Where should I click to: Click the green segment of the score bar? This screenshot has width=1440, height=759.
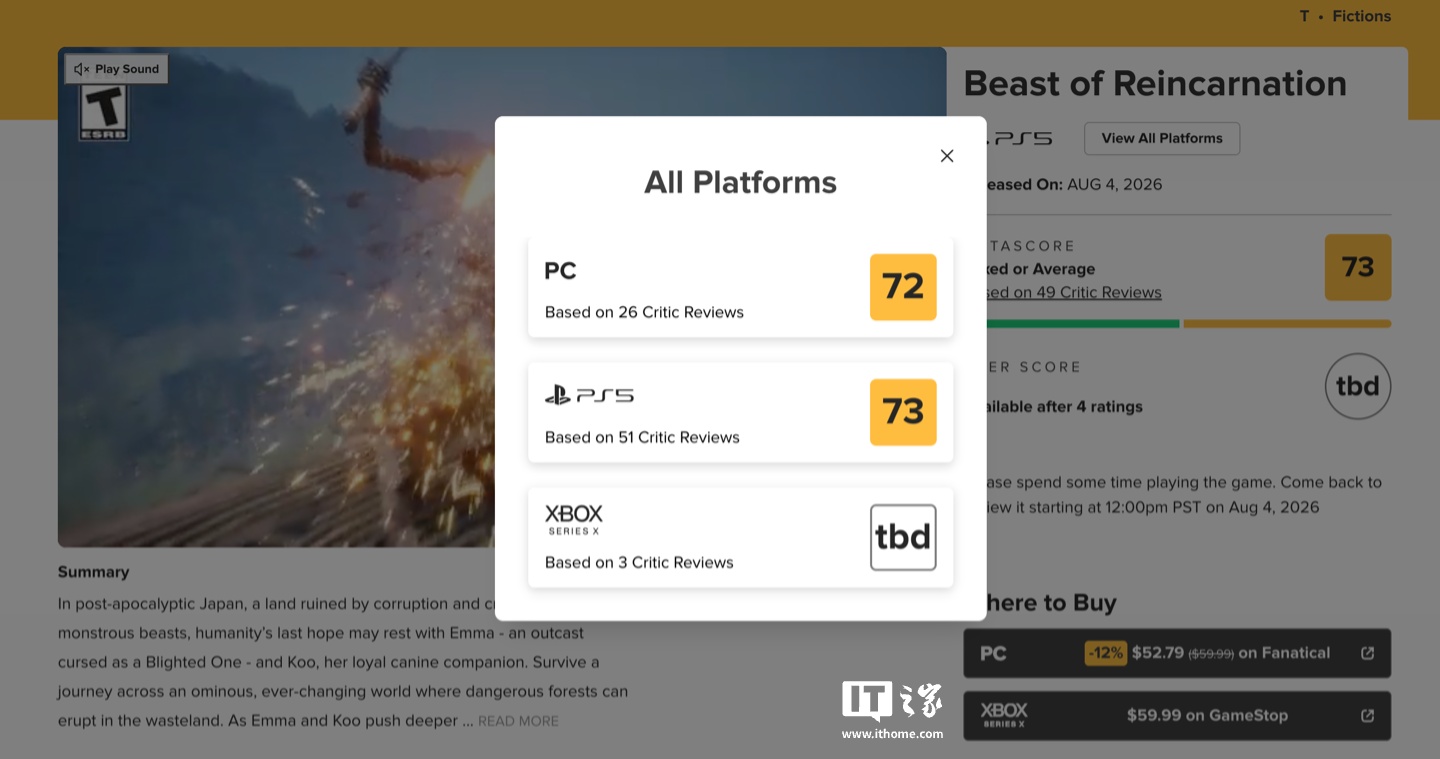coord(1083,324)
